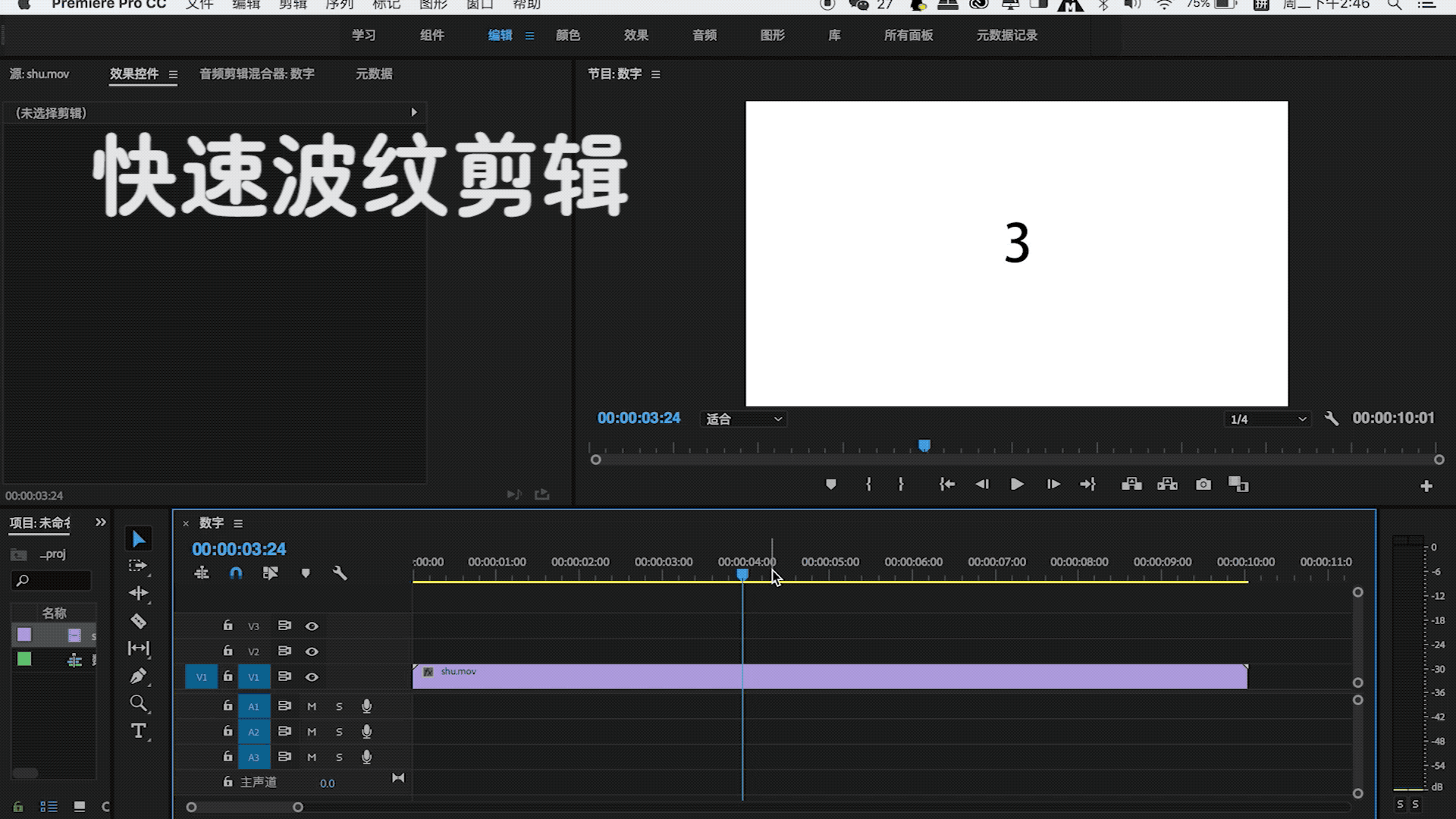Click the Export Frame camera icon

click(1203, 484)
